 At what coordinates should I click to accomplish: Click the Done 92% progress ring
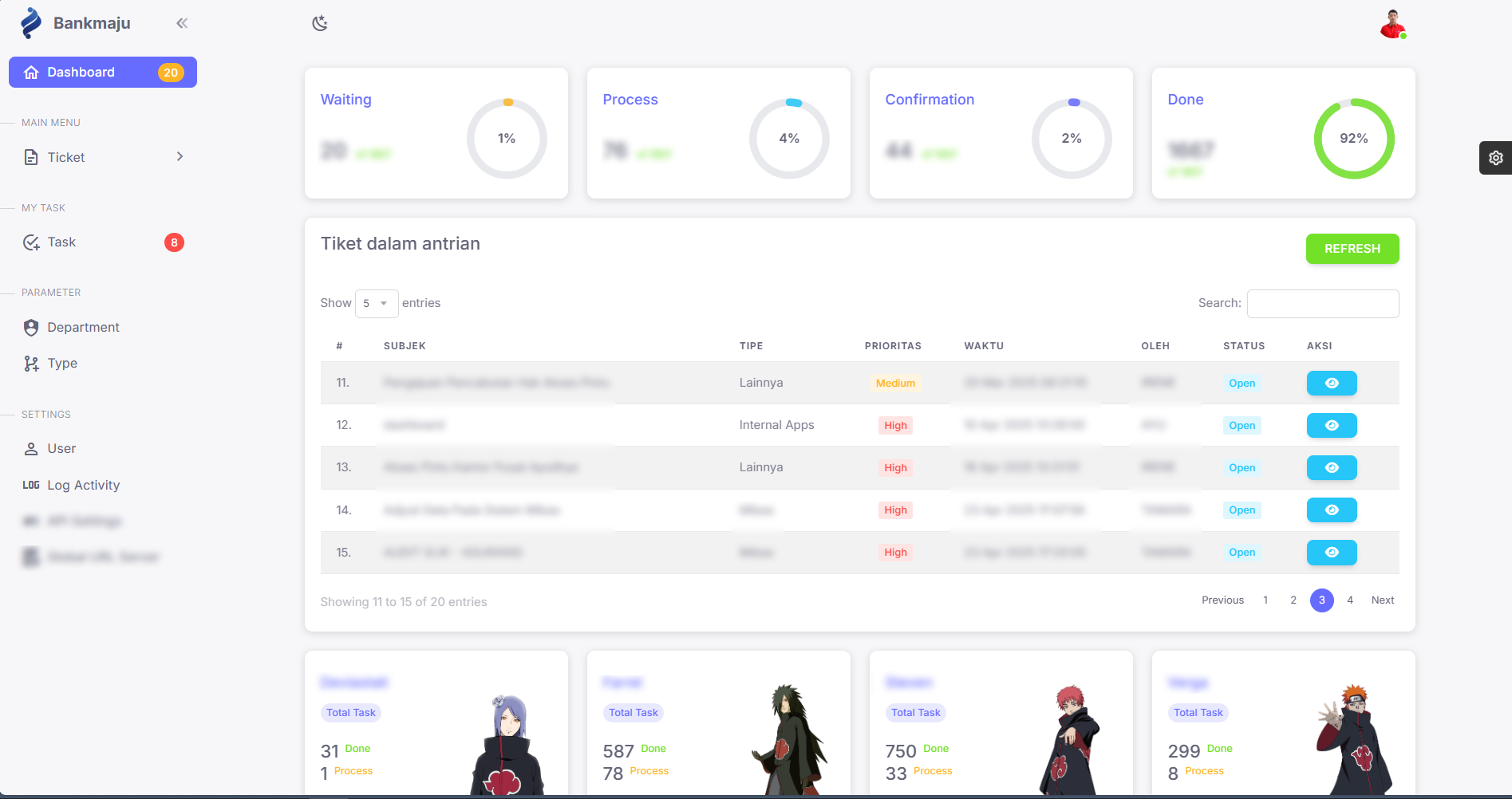point(1354,138)
